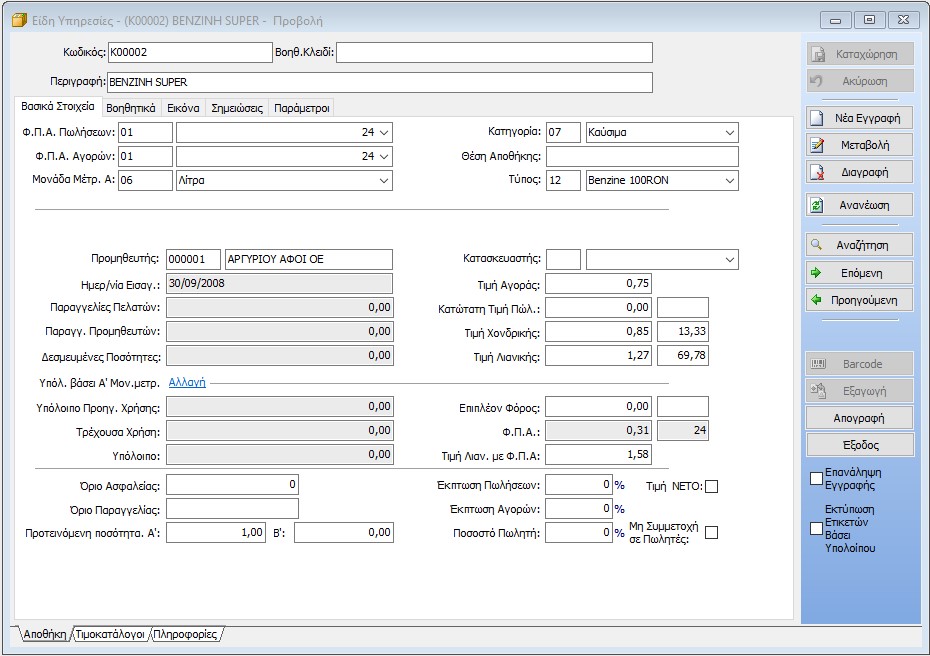Click Φ.Π.Α. Πωλήσεων code field 01
Viewport: 930px width, 656px height.
pyautogui.click(x=145, y=132)
